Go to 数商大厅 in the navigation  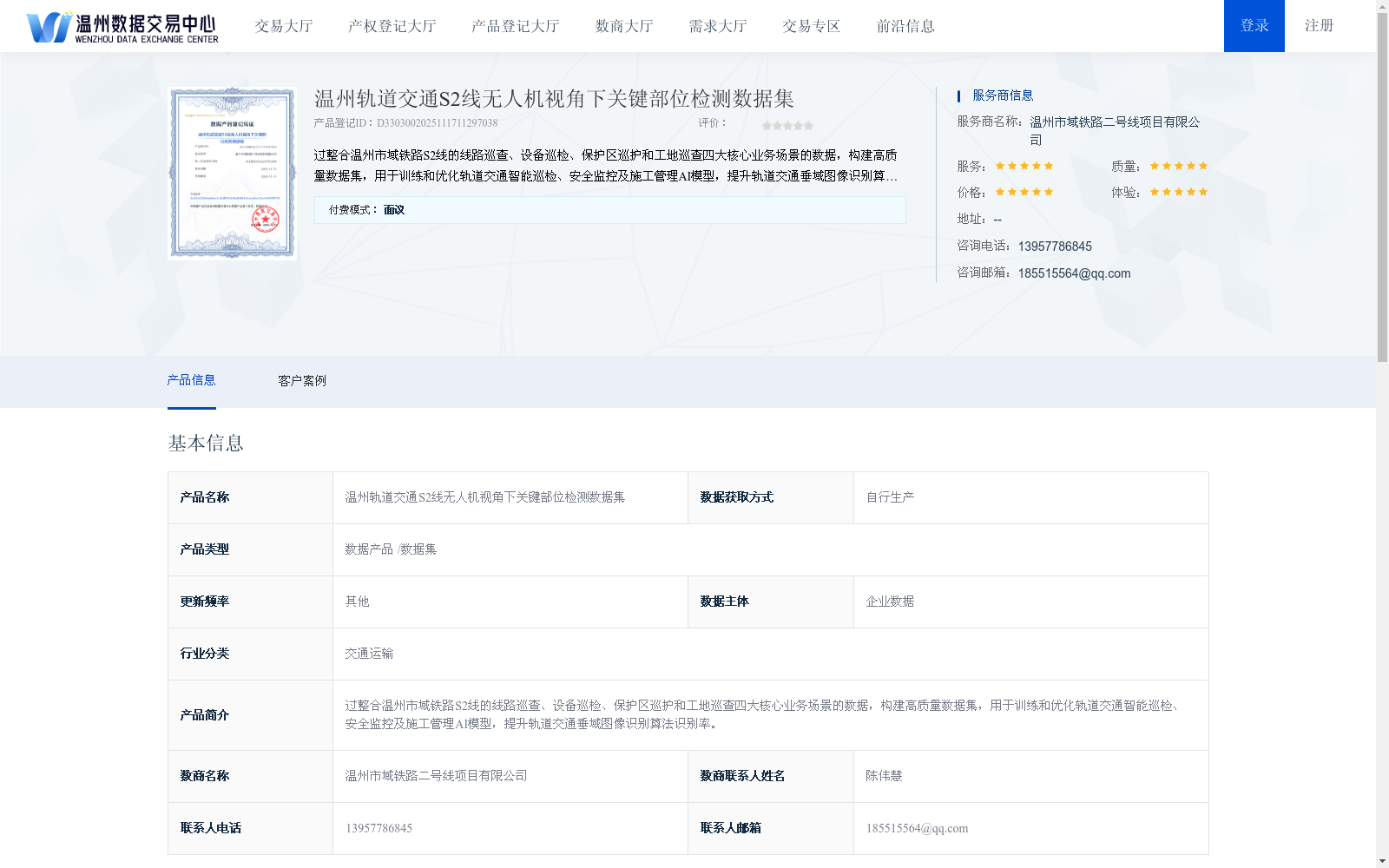coord(624,26)
